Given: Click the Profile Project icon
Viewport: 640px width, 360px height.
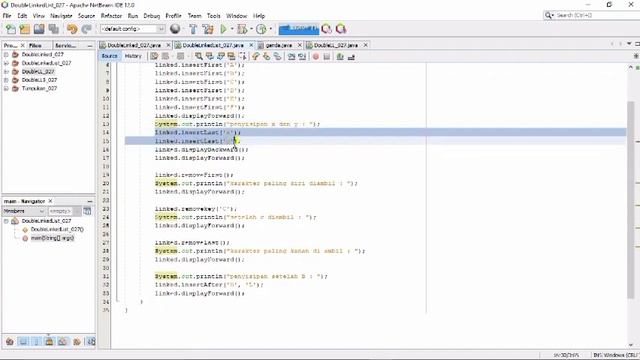Looking at the screenshot, I should (261, 29).
